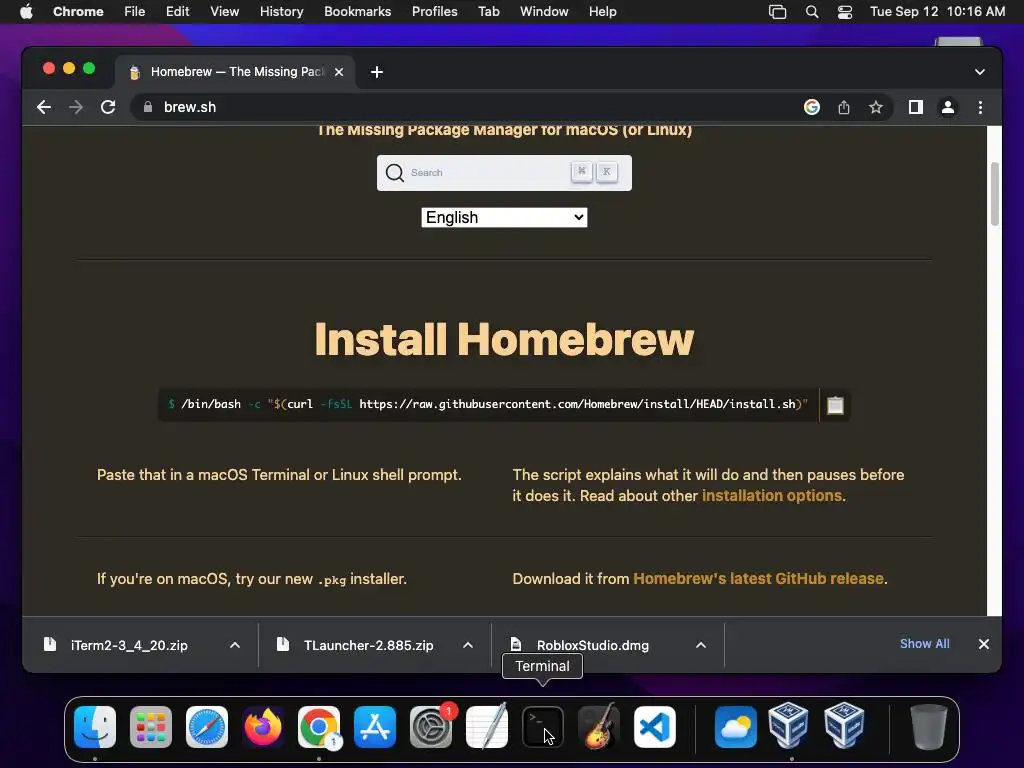Toggle Chrome side panel
The image size is (1024, 768).
pyautogui.click(x=916, y=107)
